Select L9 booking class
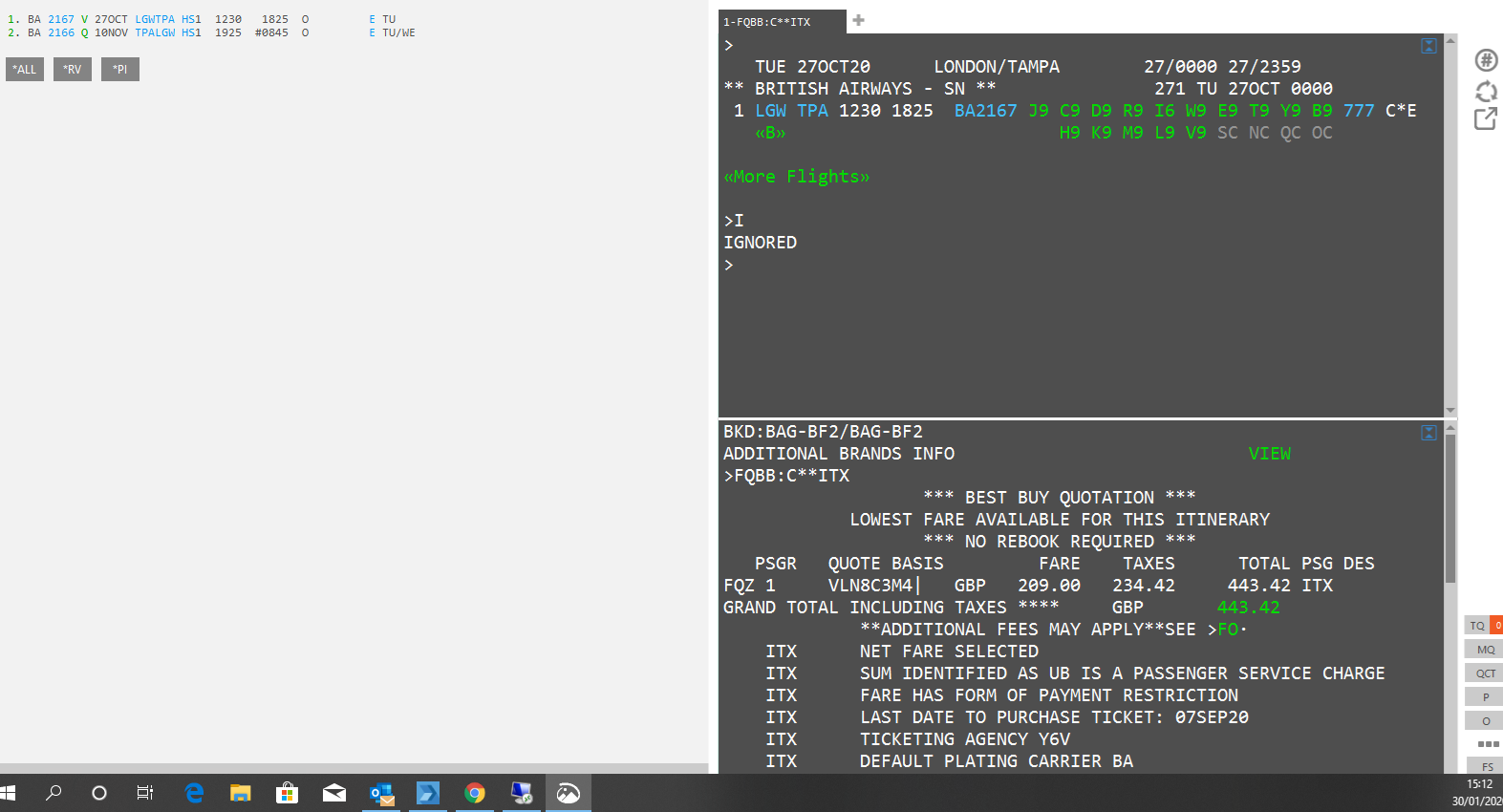 coord(1165,133)
